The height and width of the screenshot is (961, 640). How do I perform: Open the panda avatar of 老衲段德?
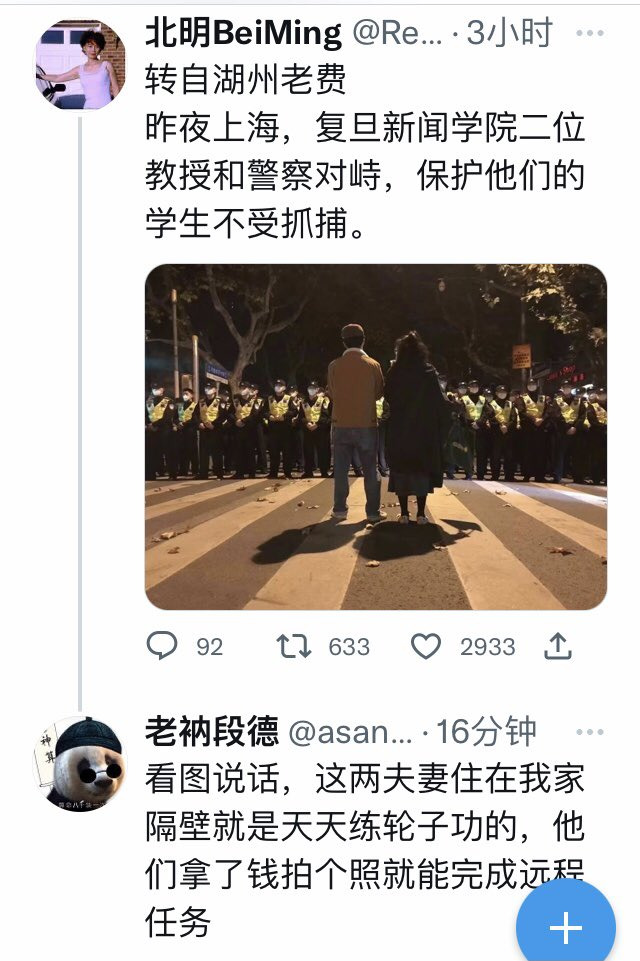point(80,764)
